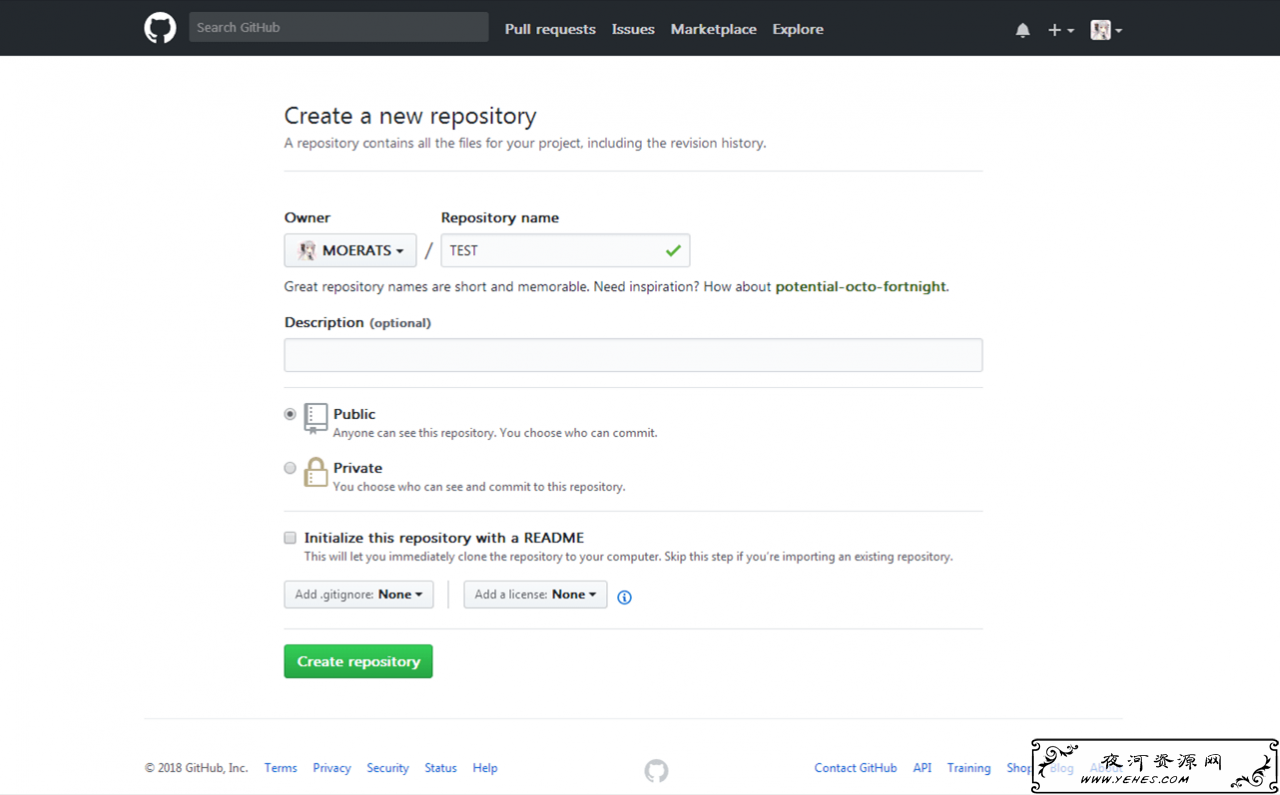Image resolution: width=1280 pixels, height=795 pixels.
Task: Click the Public repository book icon
Action: click(x=316, y=418)
